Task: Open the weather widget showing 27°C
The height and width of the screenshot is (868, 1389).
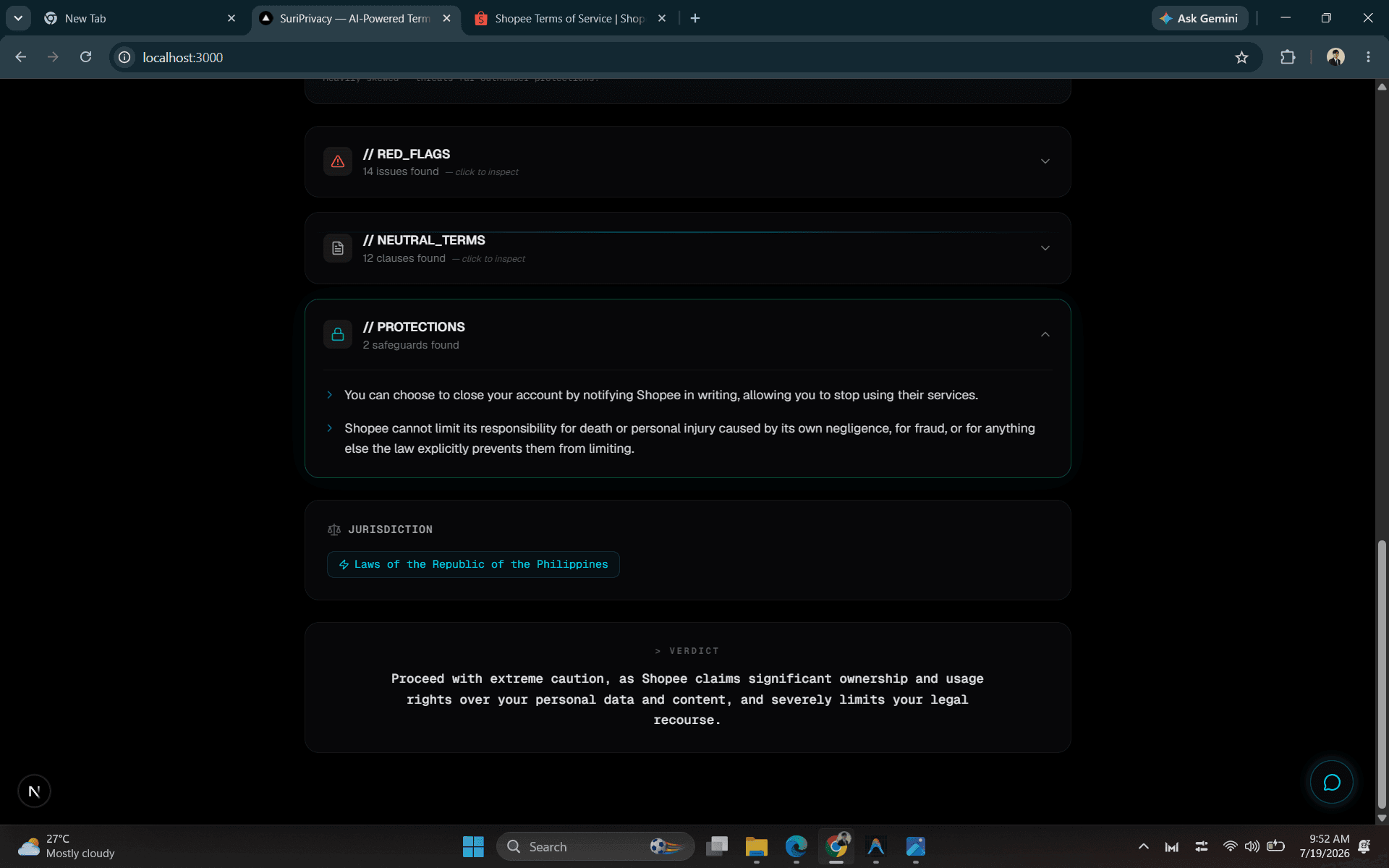Action: [67, 846]
